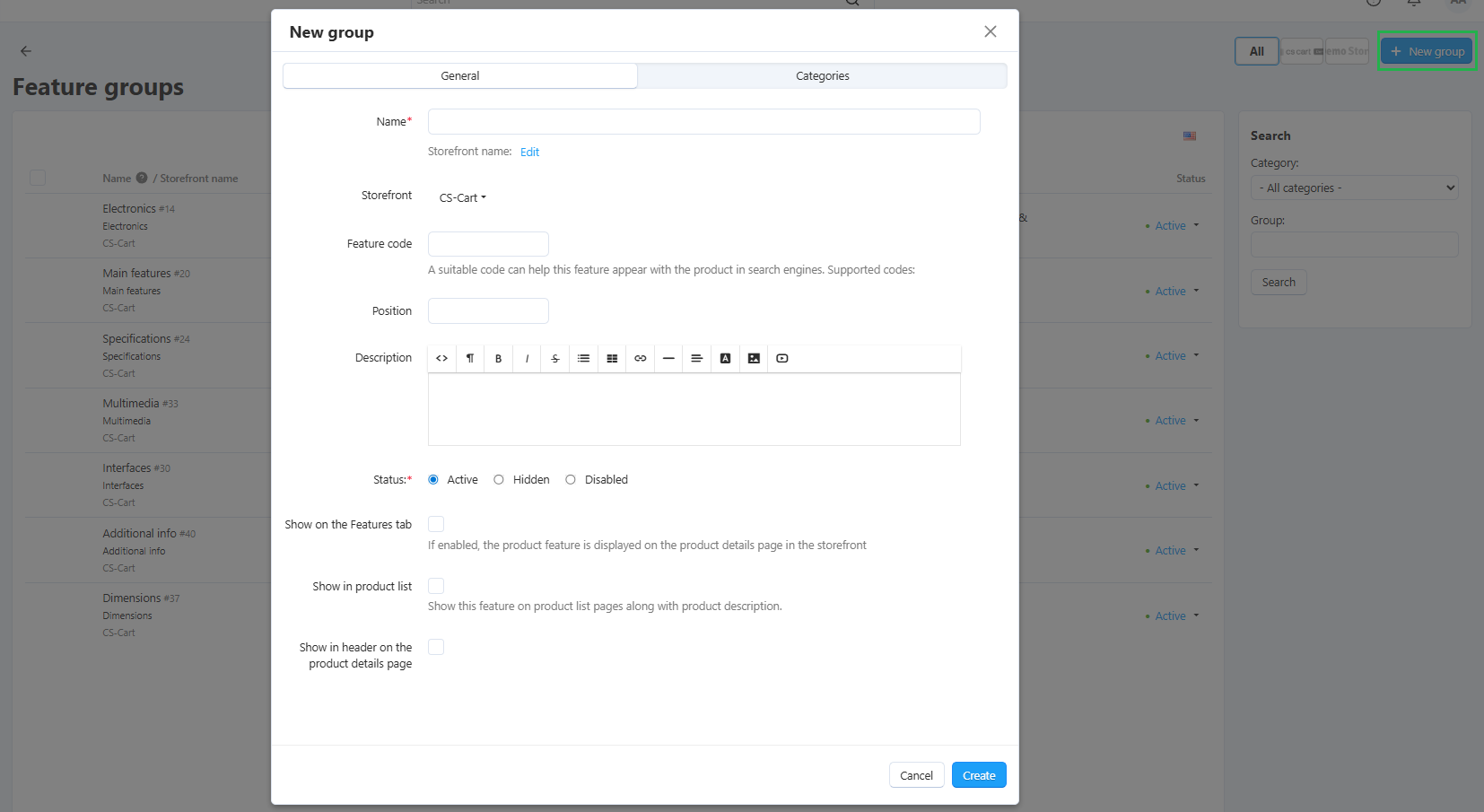The height and width of the screenshot is (812, 1484).
Task: Insert a table in description editor
Action: click(612, 358)
